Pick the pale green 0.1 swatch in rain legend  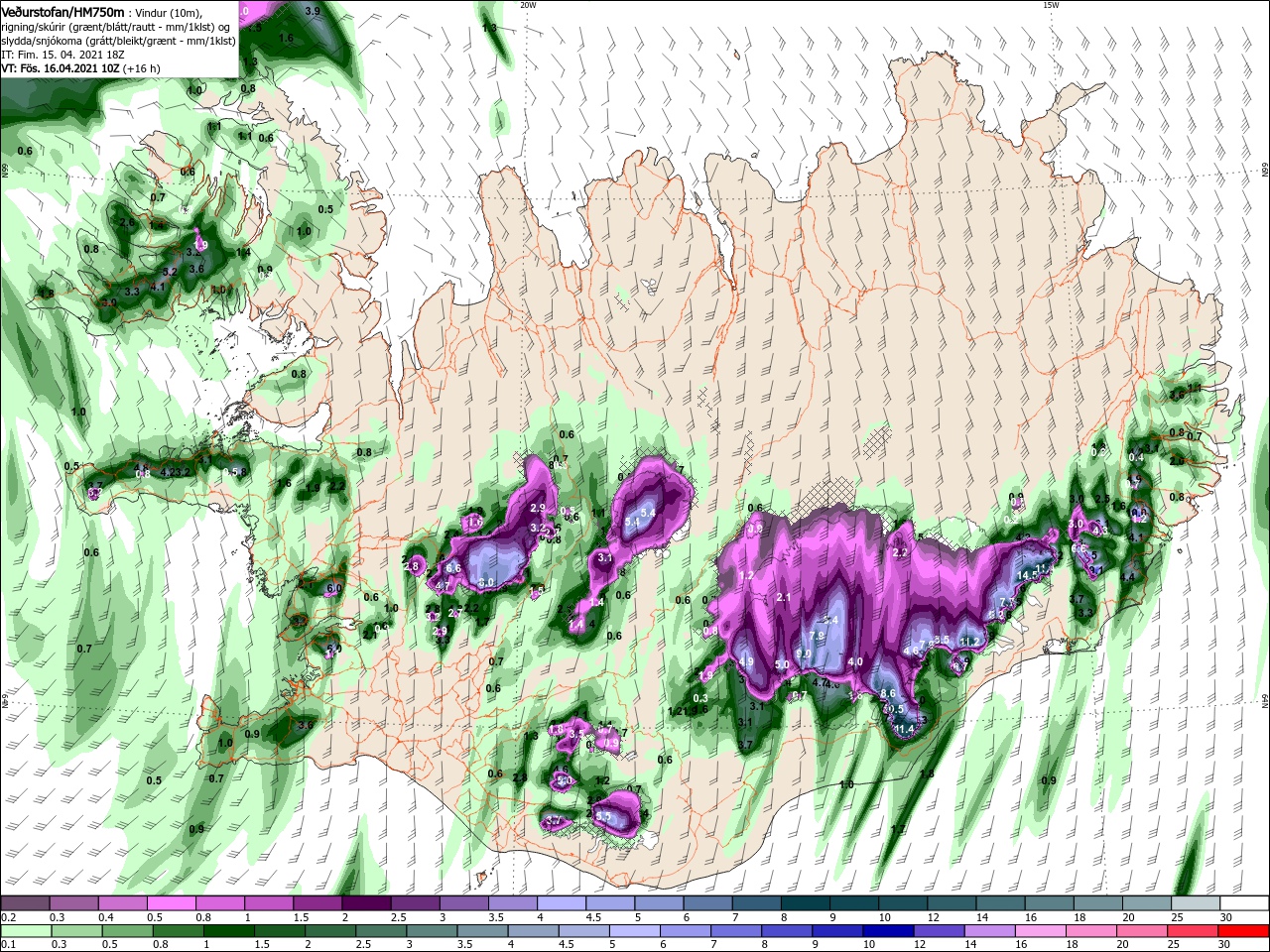[x=25, y=931]
